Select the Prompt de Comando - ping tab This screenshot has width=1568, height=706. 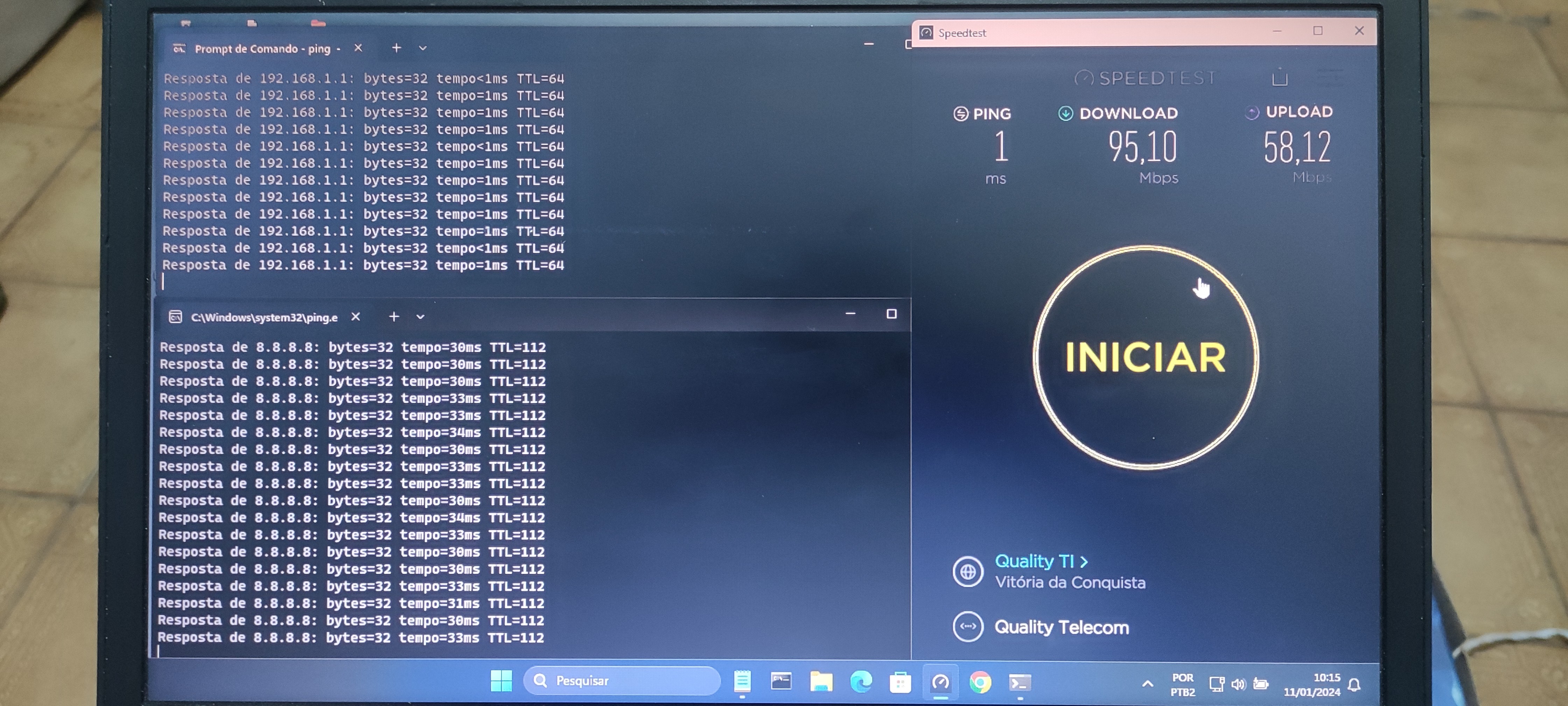point(262,49)
